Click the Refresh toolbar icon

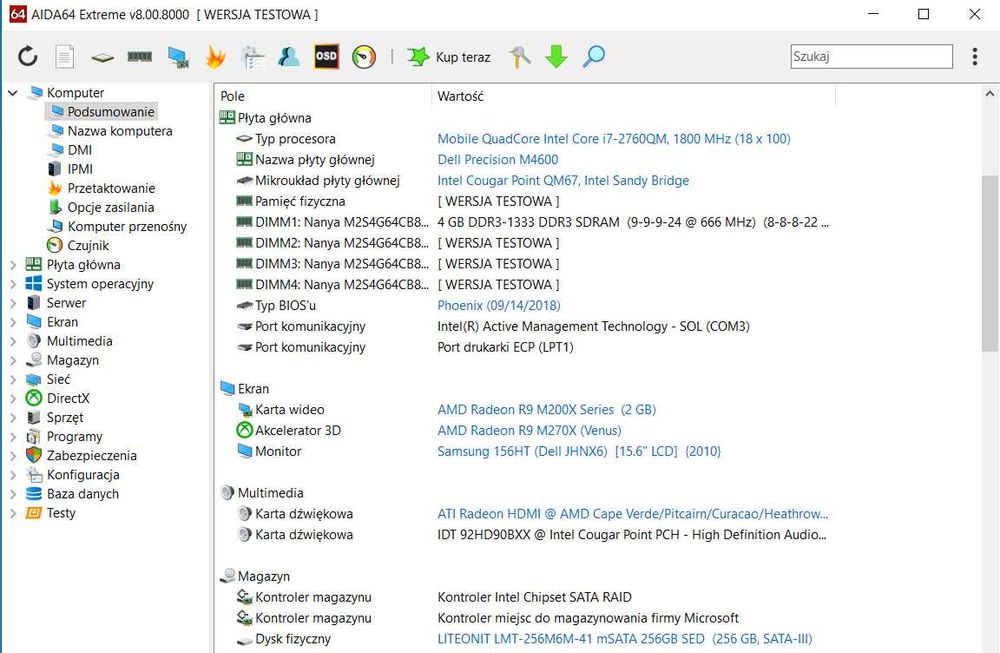click(27, 56)
